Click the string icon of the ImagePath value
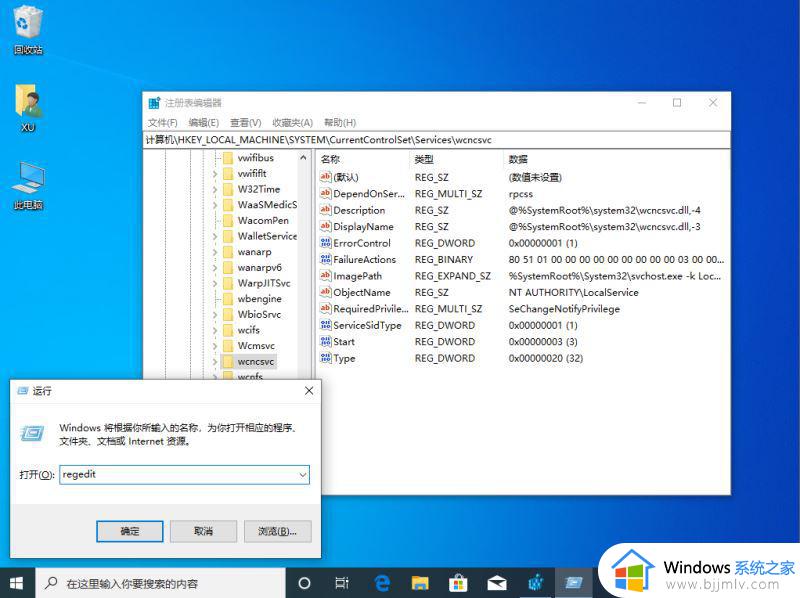800x598 pixels. point(326,276)
